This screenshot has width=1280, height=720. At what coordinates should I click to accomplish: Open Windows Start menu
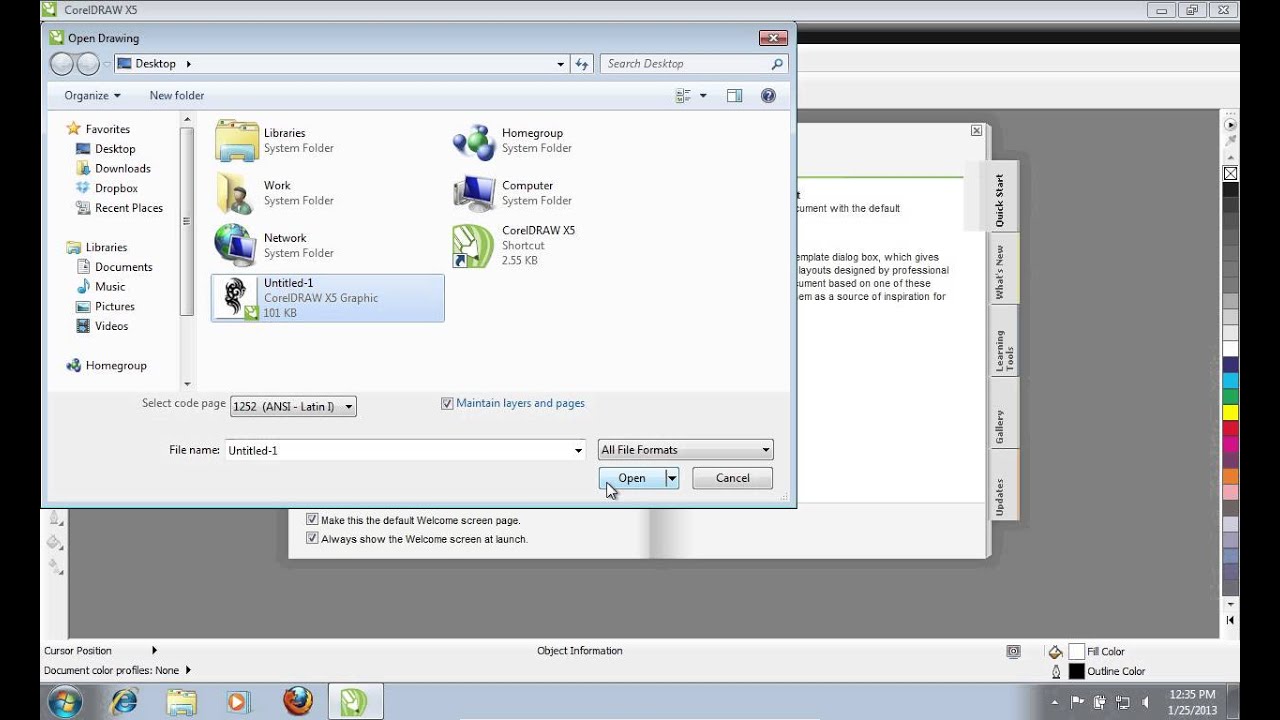pyautogui.click(x=64, y=701)
